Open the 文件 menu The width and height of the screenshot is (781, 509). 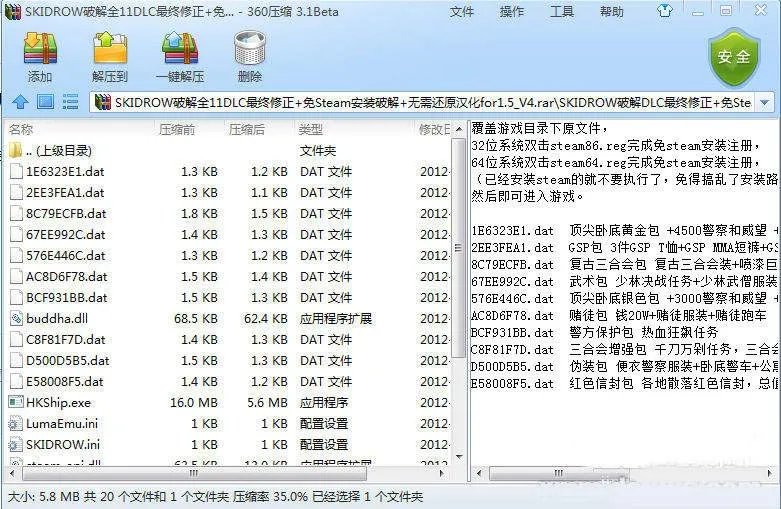tap(461, 11)
